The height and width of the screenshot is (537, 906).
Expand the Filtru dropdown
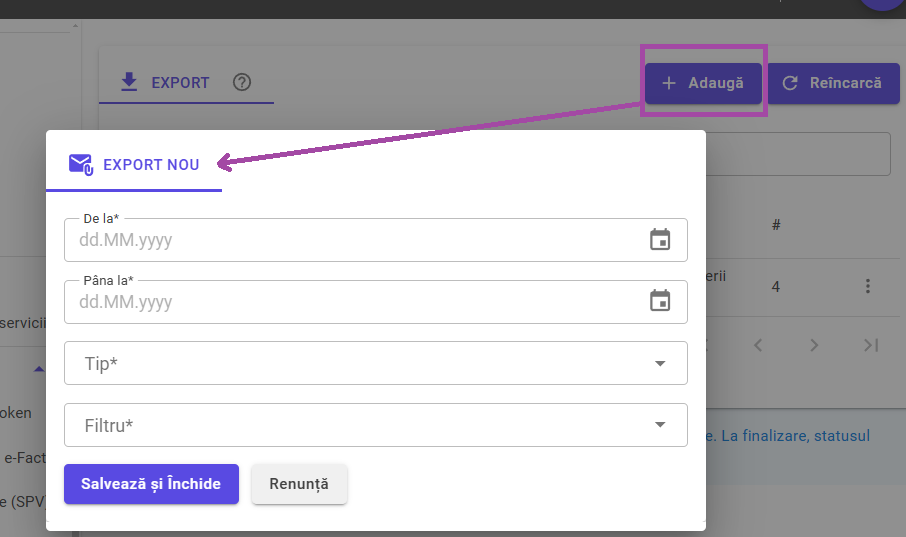659,425
